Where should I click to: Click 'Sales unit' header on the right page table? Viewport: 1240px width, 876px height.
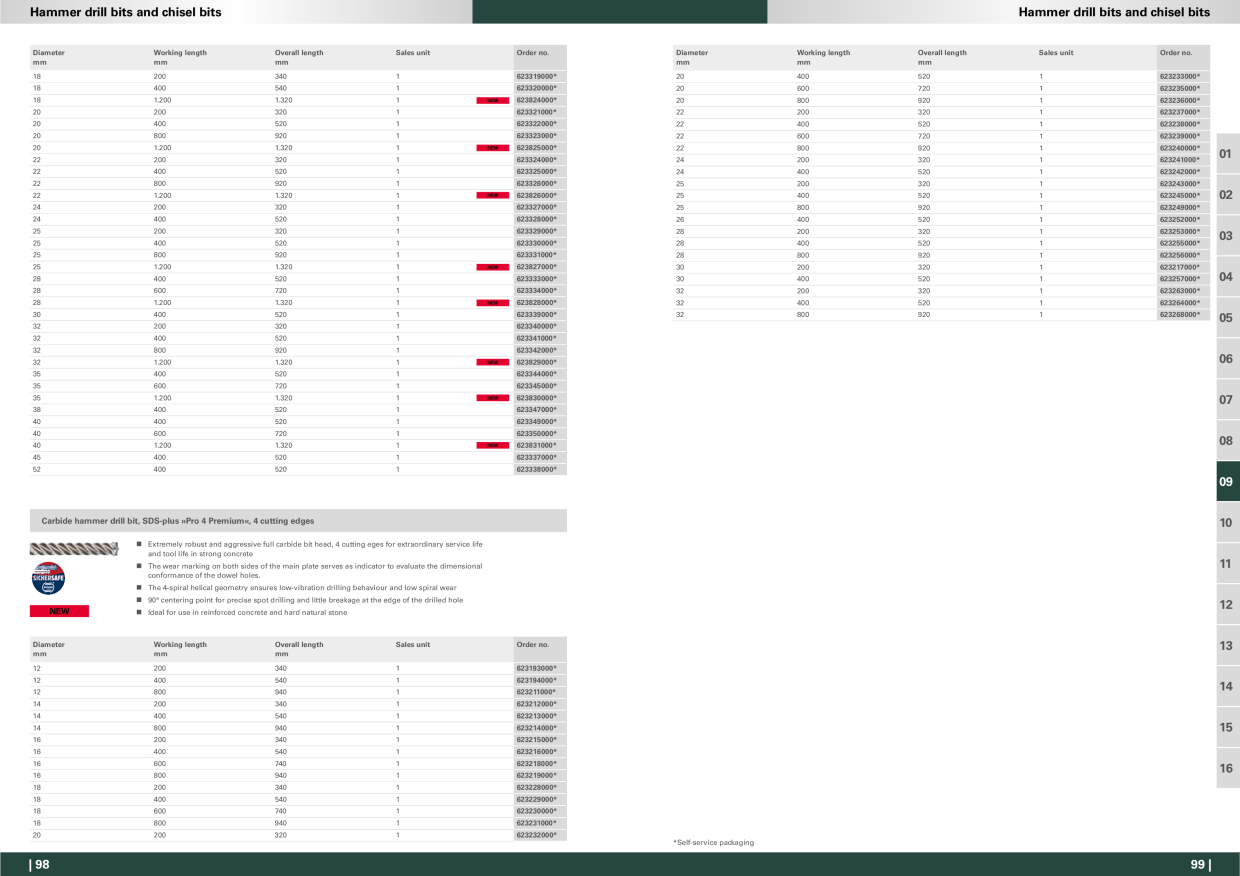pos(1056,53)
